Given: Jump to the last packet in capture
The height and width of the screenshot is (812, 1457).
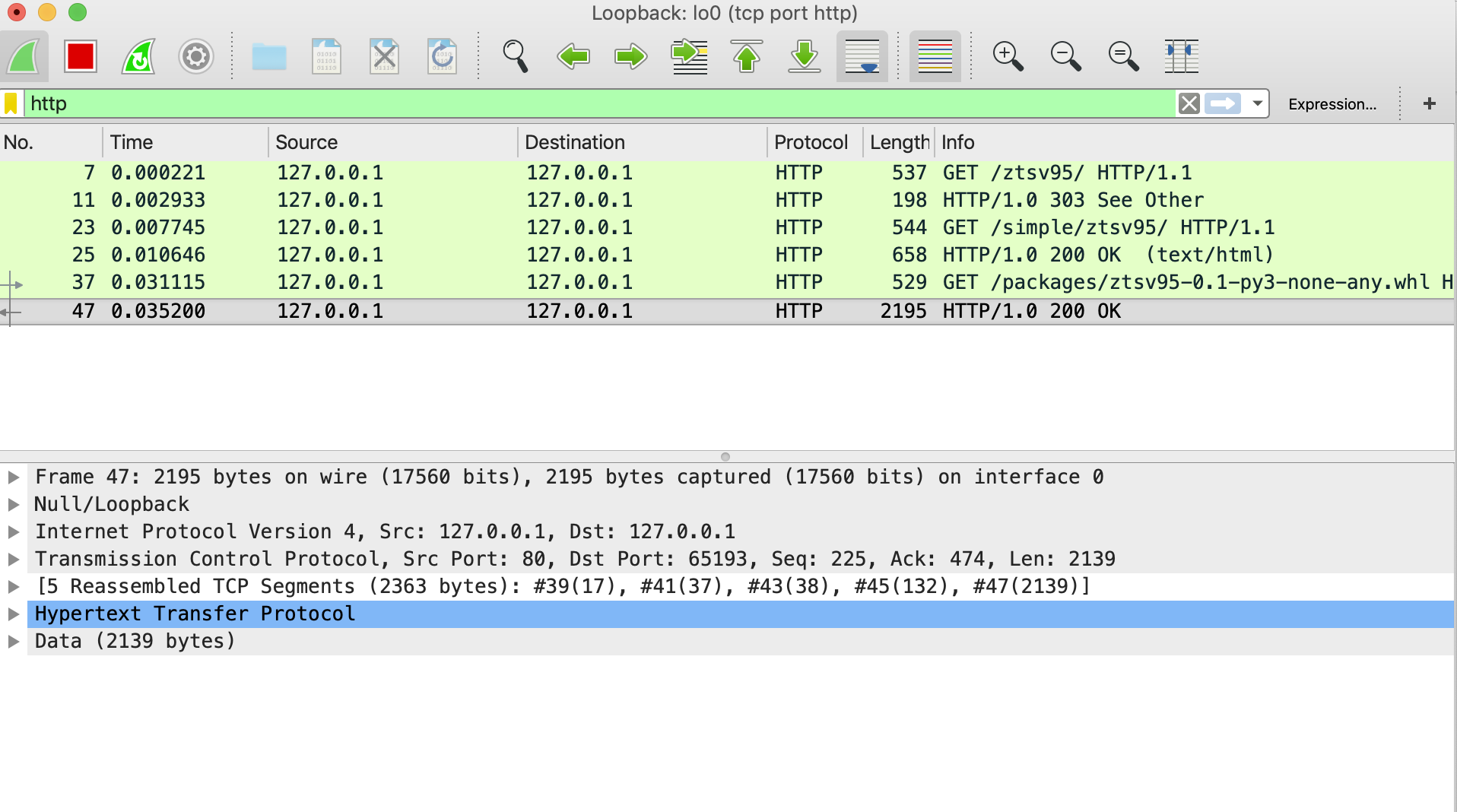Looking at the screenshot, I should (x=804, y=56).
